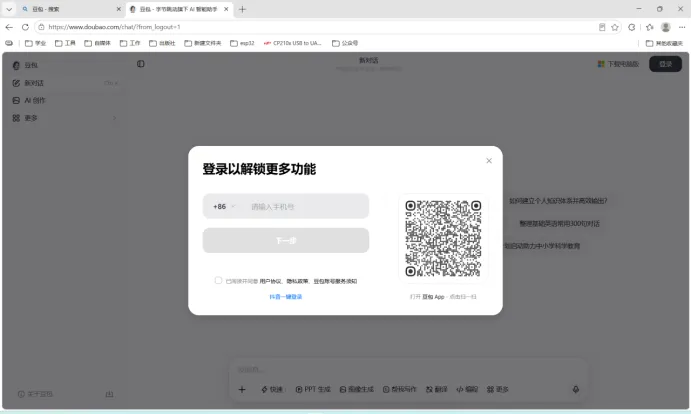This screenshot has height=414, width=692.
Task: Click the browser extensions refresh icon
Action: click(x=632, y=27)
